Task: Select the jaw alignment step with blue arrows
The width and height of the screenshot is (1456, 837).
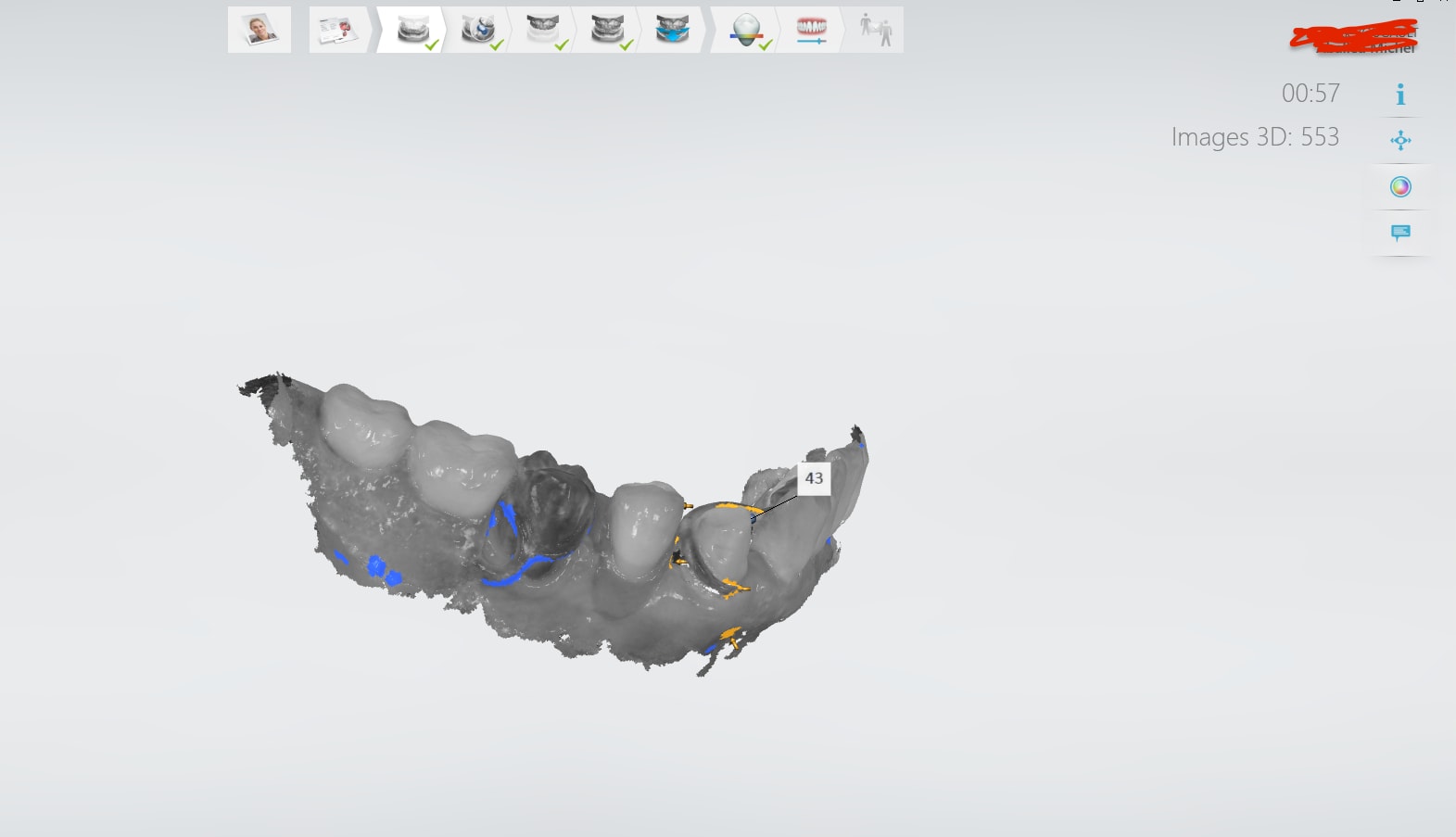Action: point(672,30)
